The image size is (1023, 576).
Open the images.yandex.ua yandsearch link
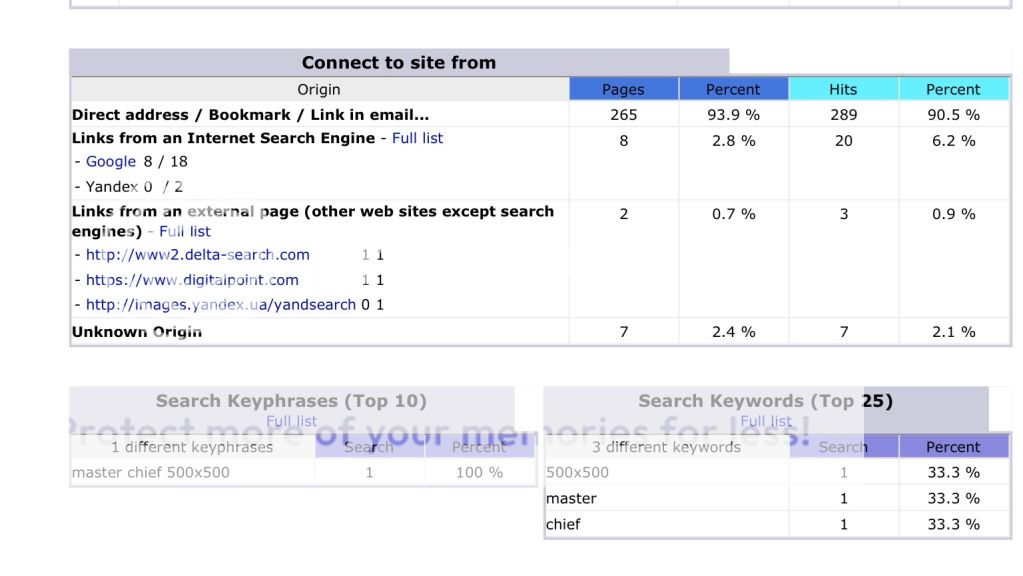(221, 305)
